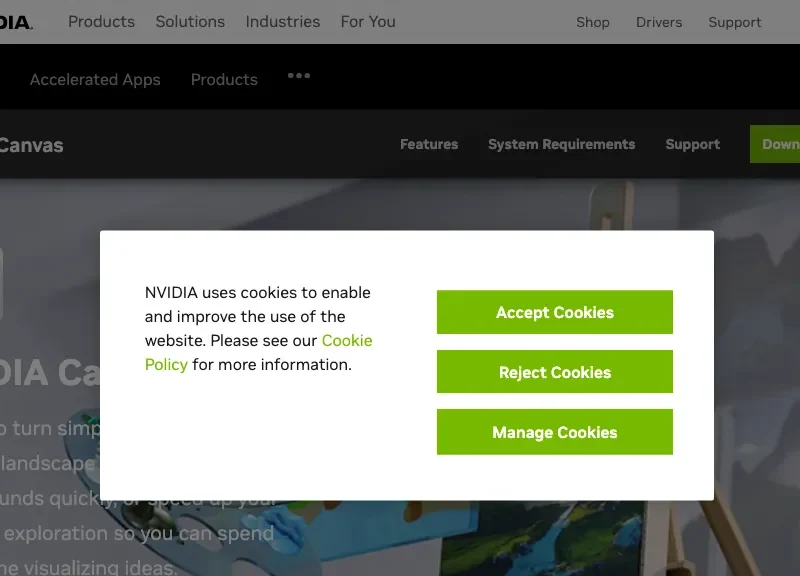Click the Accept Cookies button

click(x=555, y=312)
